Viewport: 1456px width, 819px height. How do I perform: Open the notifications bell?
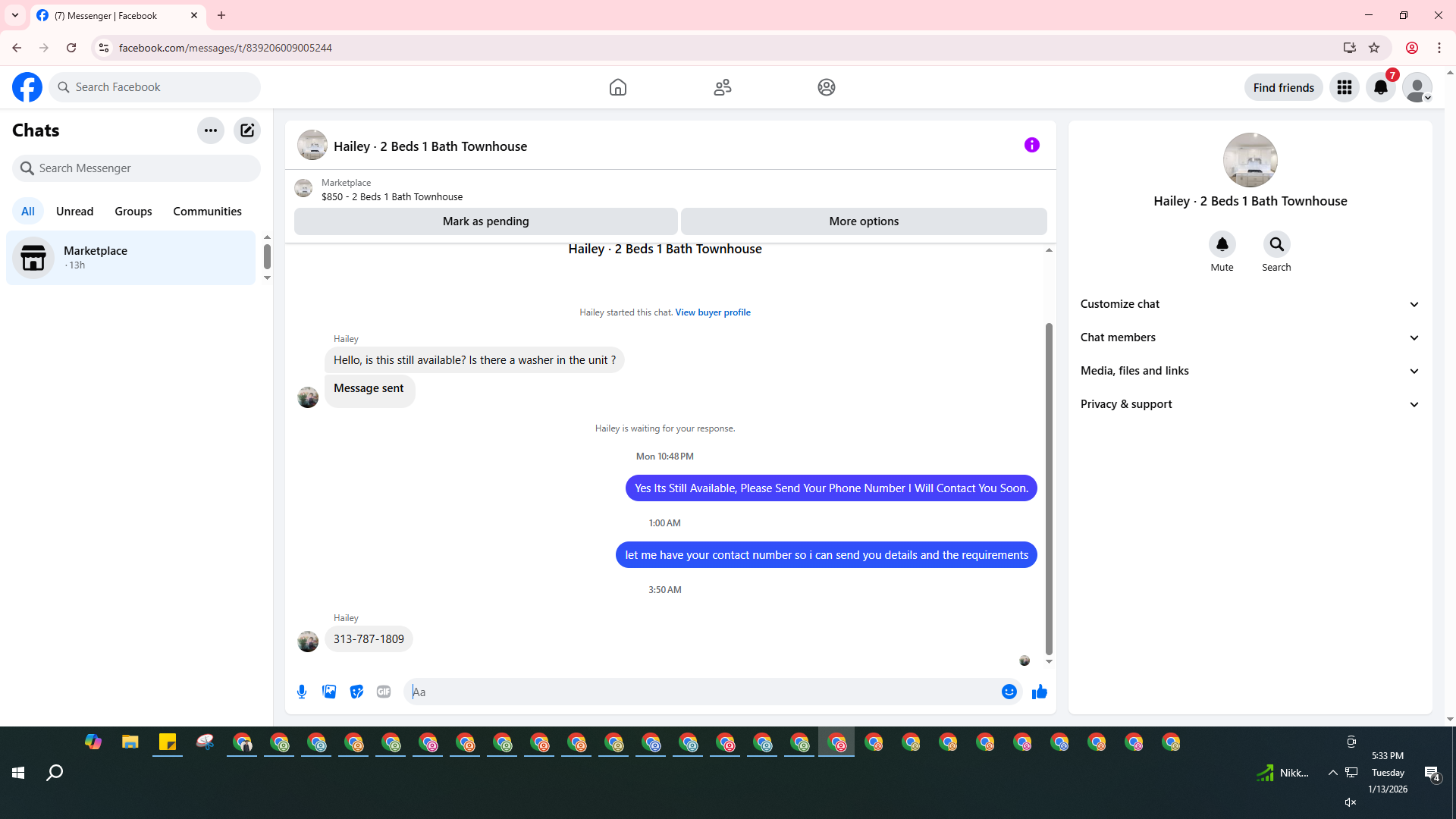pyautogui.click(x=1380, y=87)
